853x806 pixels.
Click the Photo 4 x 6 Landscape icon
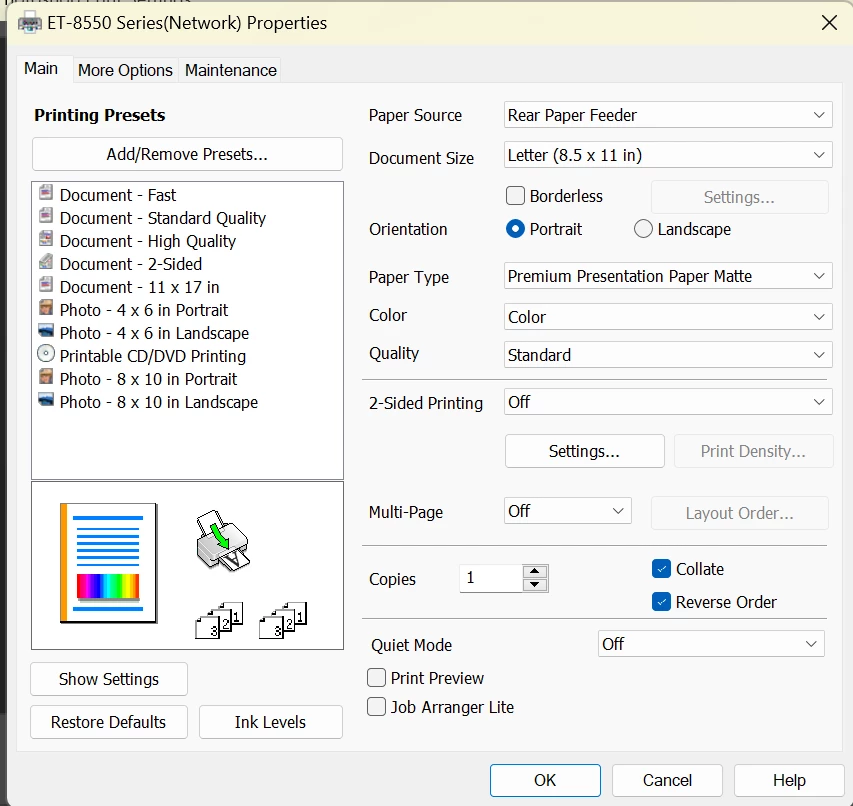pyautogui.click(x=46, y=331)
